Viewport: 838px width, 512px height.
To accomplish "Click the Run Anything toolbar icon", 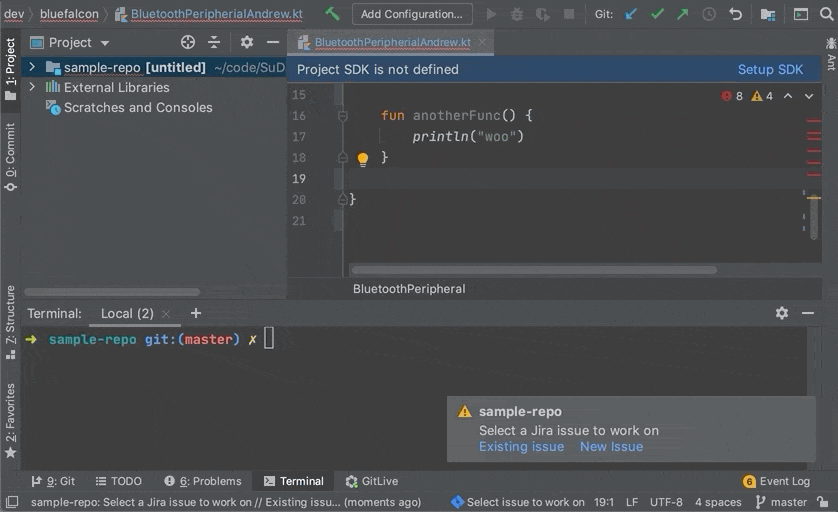I will 800,14.
